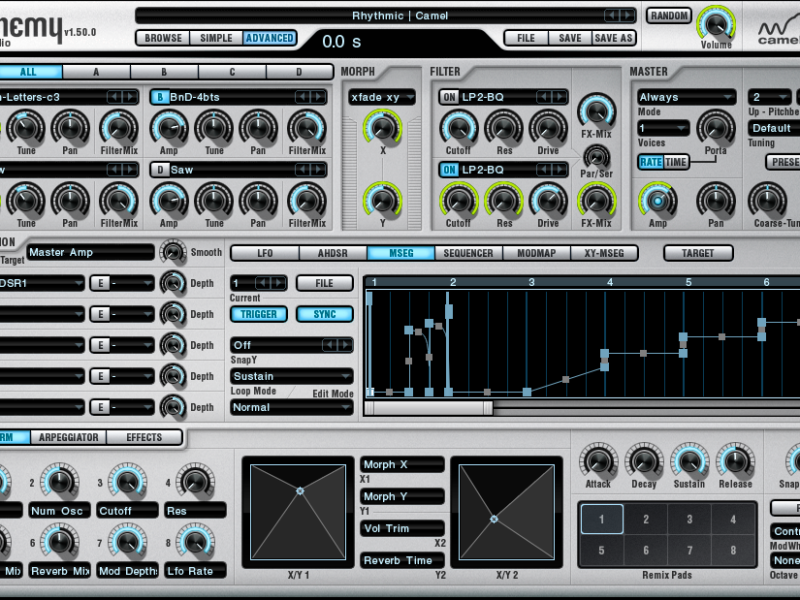Click the Reverb Mix performance knob
Image resolution: width=800 pixels, height=600 pixels.
(x=59, y=542)
